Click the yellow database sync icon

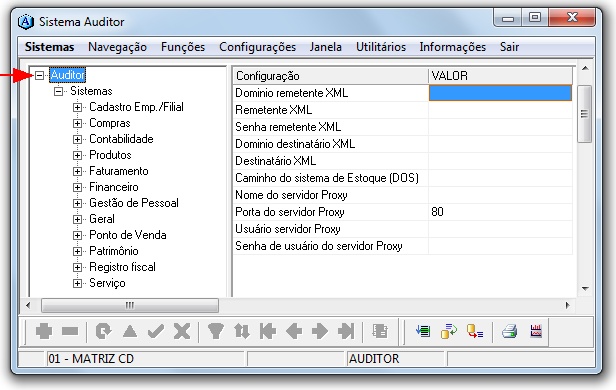[x=449, y=331]
